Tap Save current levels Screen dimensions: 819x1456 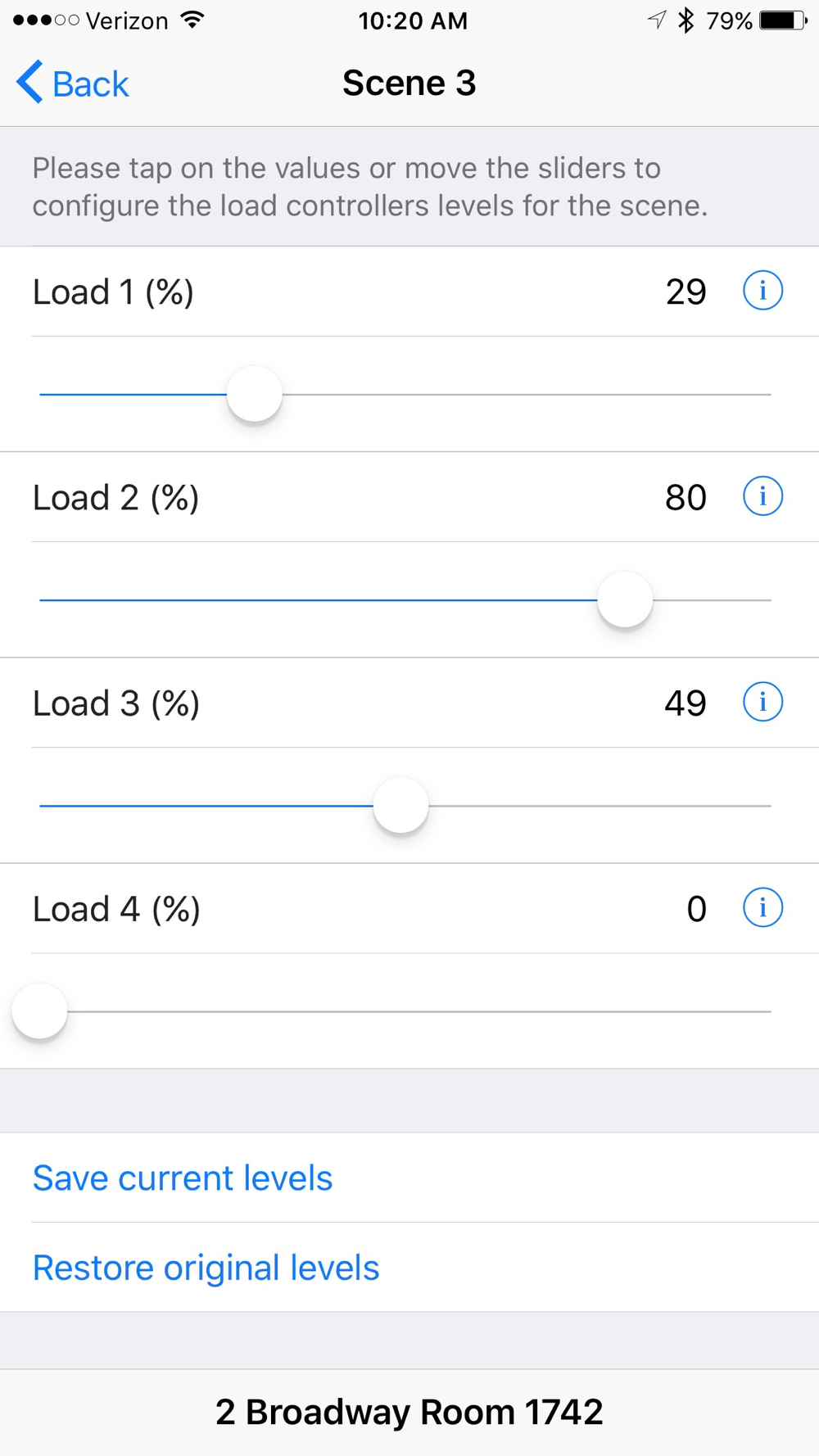click(x=183, y=1178)
